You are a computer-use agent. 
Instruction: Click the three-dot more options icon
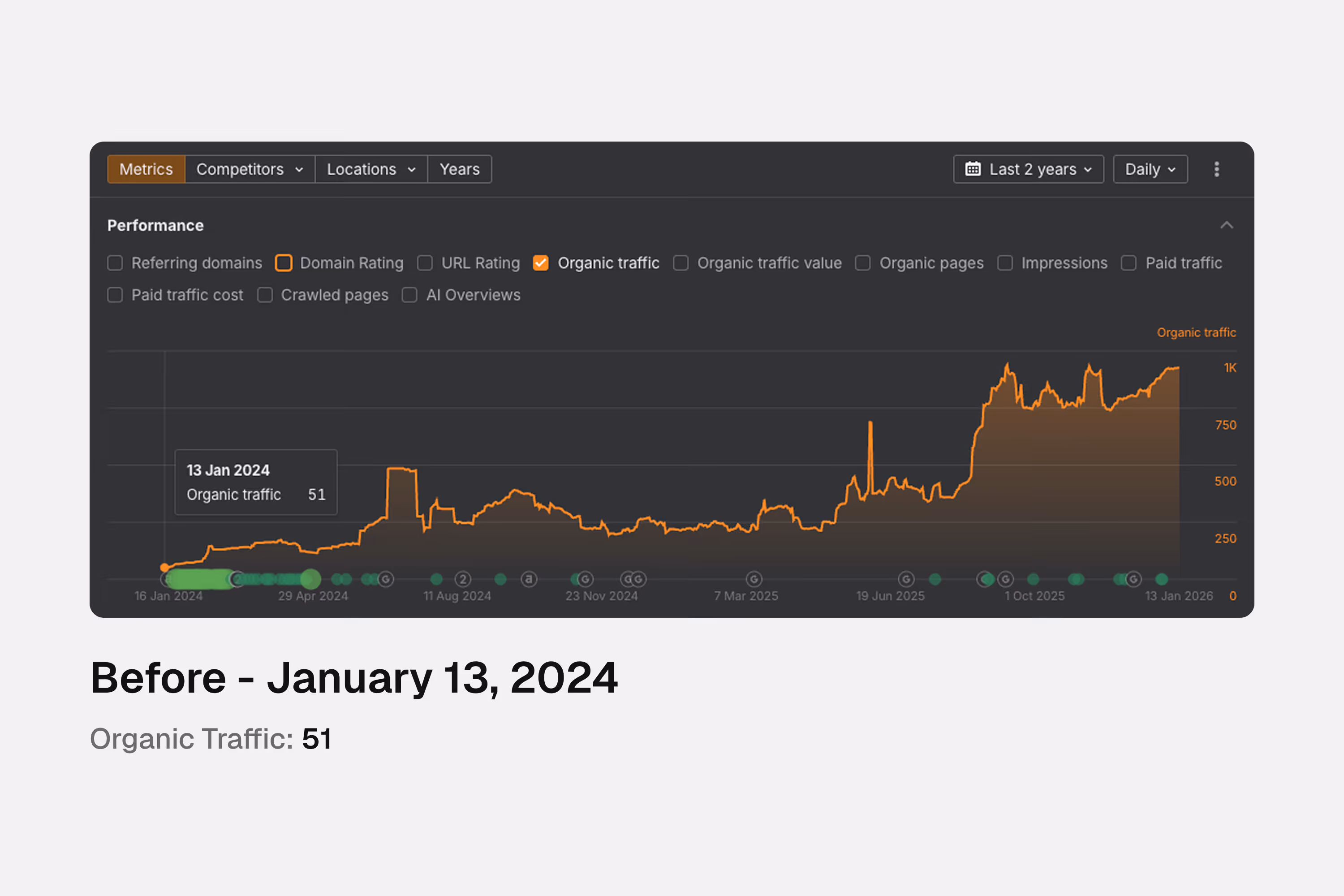pyautogui.click(x=1217, y=169)
